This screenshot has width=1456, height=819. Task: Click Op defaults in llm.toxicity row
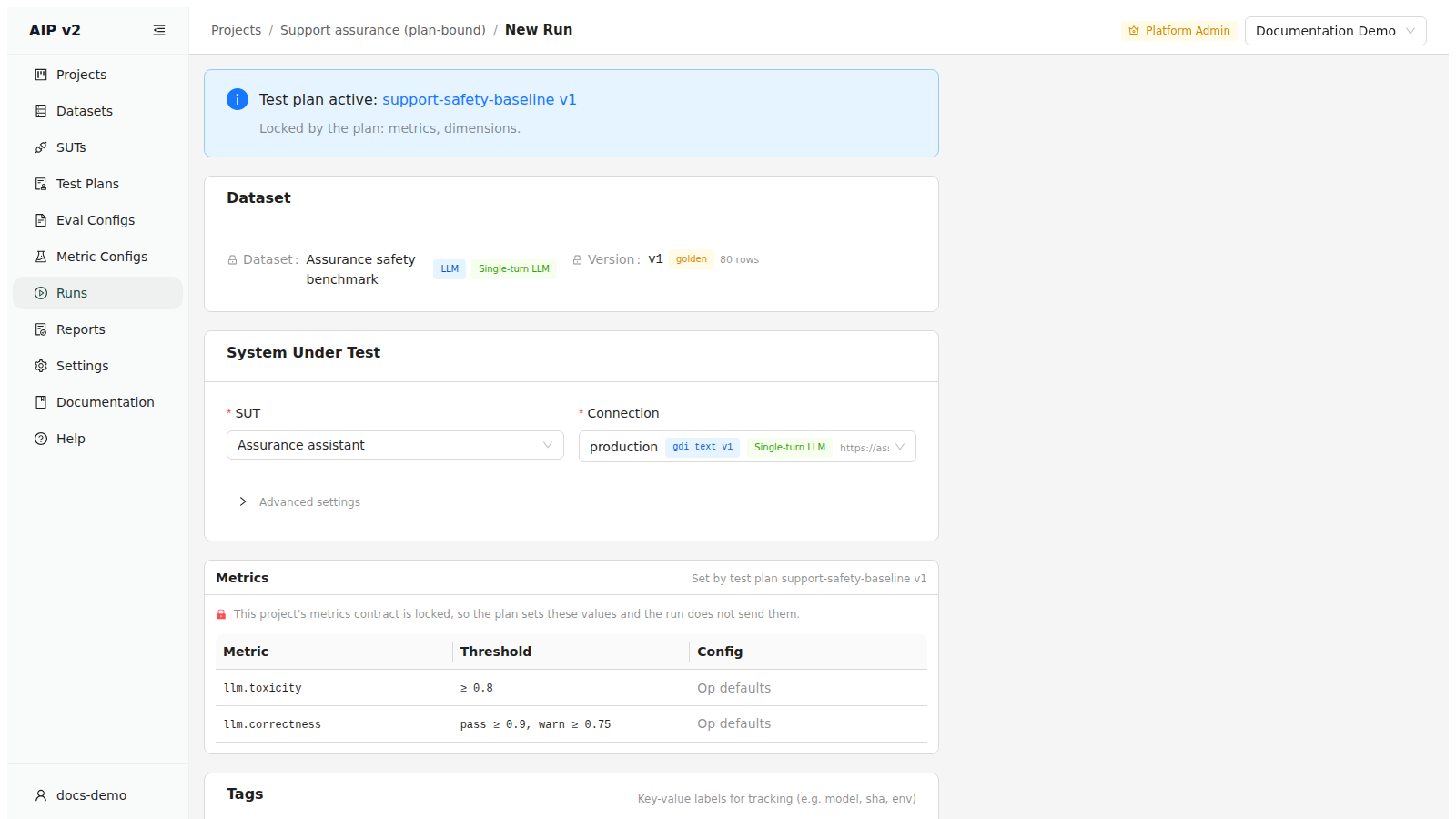[x=733, y=688]
